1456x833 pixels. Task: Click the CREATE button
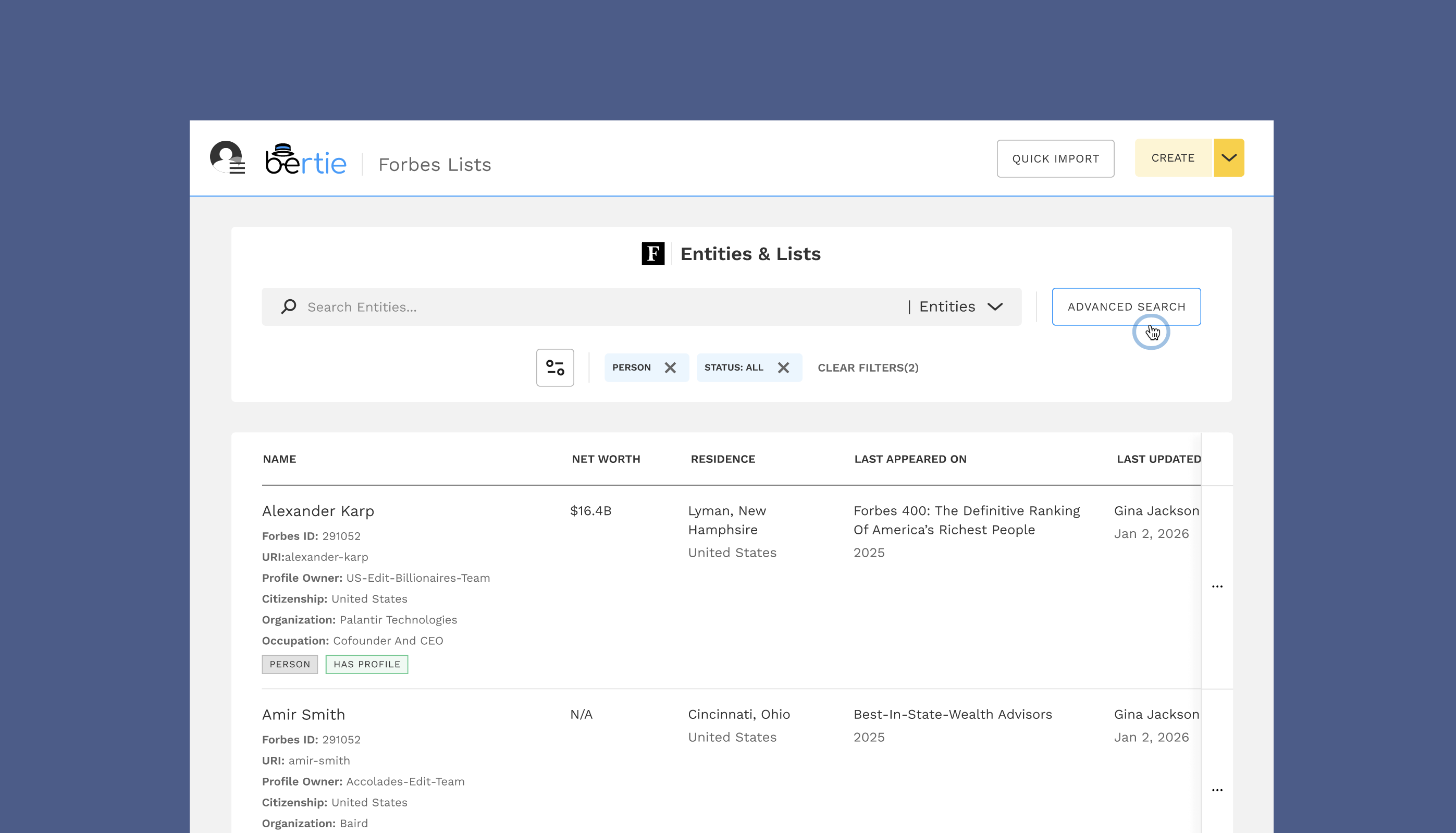[x=1173, y=158]
